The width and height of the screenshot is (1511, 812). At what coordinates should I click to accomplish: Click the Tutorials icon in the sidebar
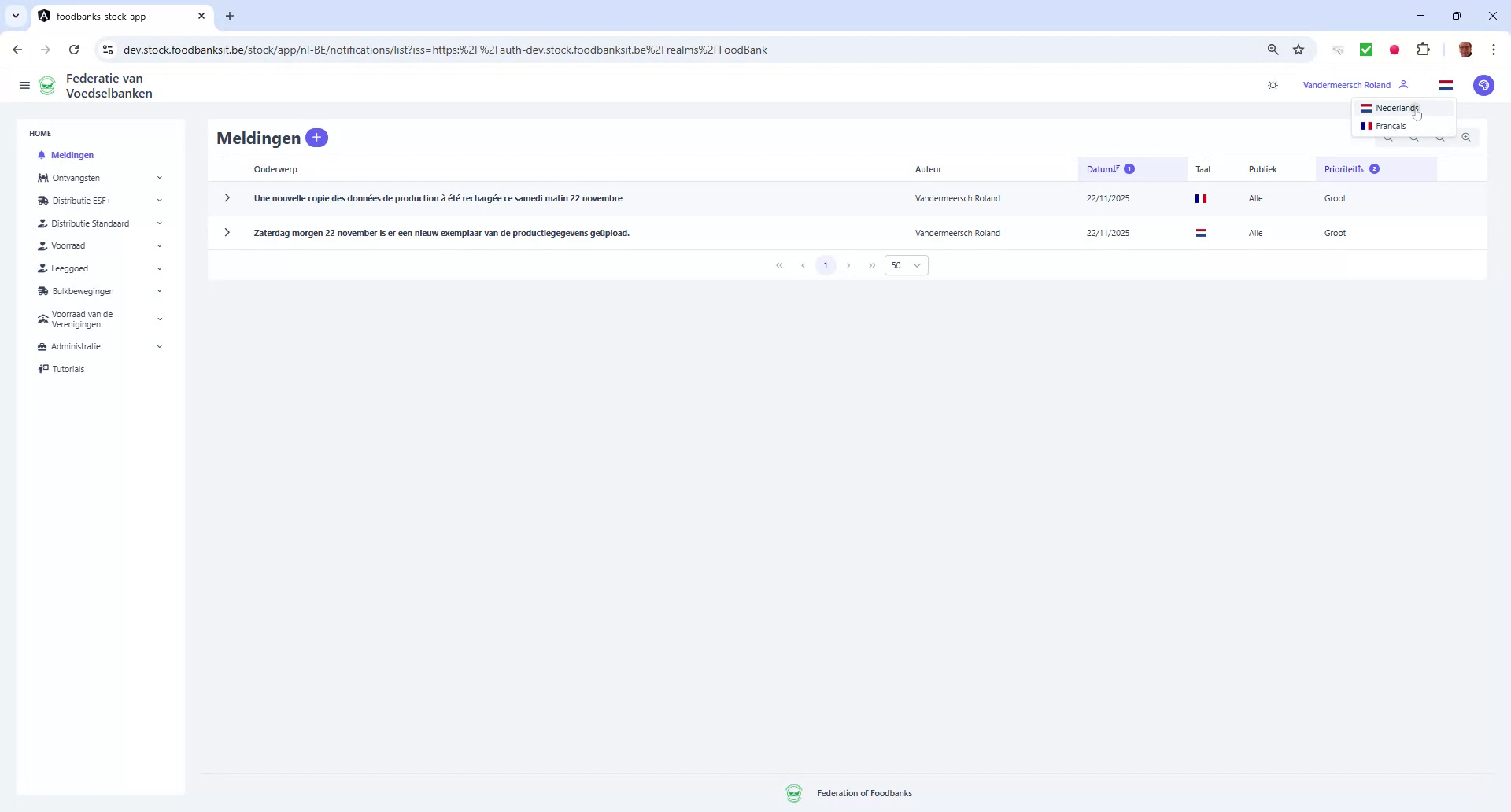43,368
